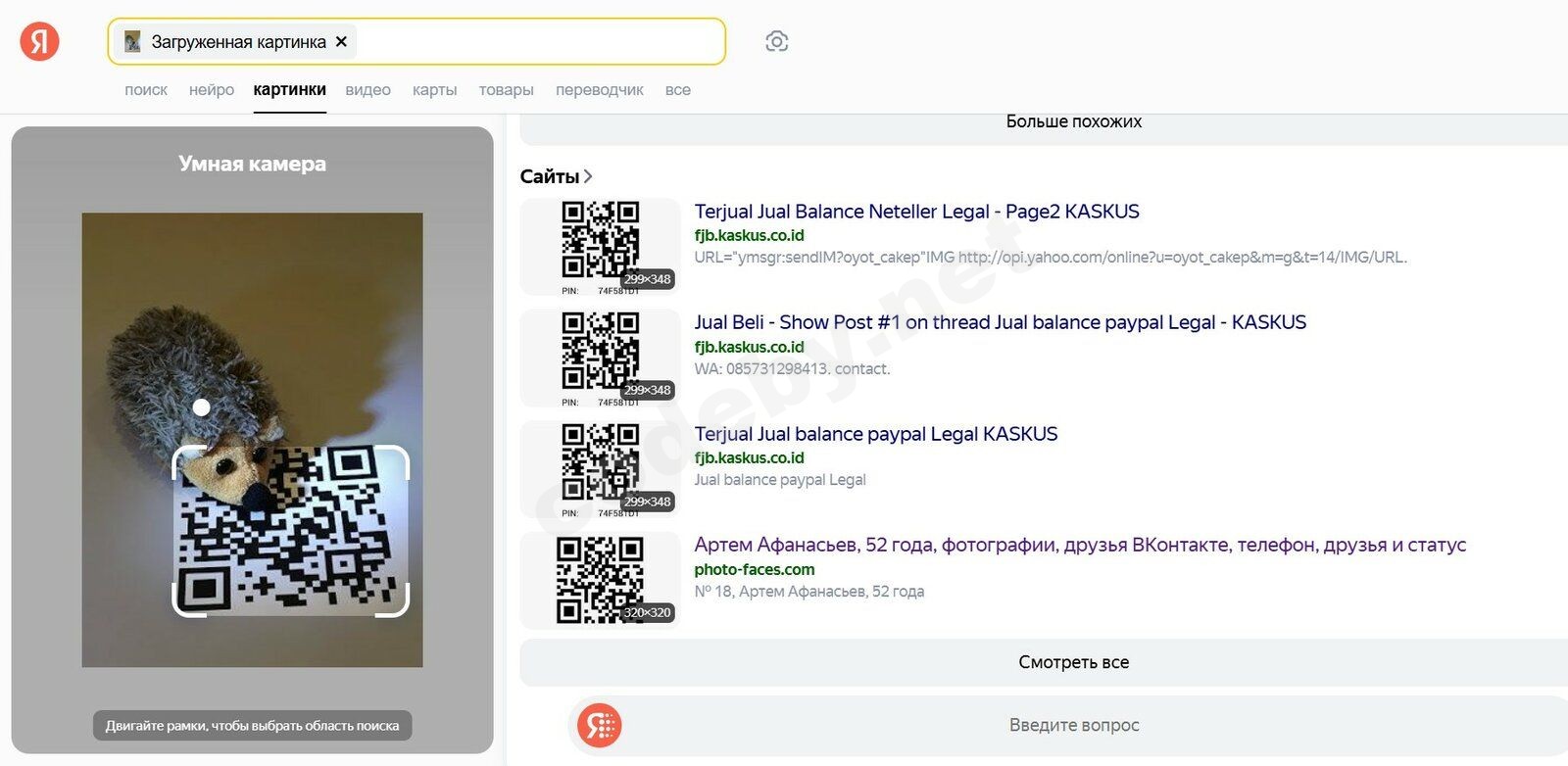Open QR thumbnail of Neteller result
The image size is (1568, 766).
pos(600,247)
